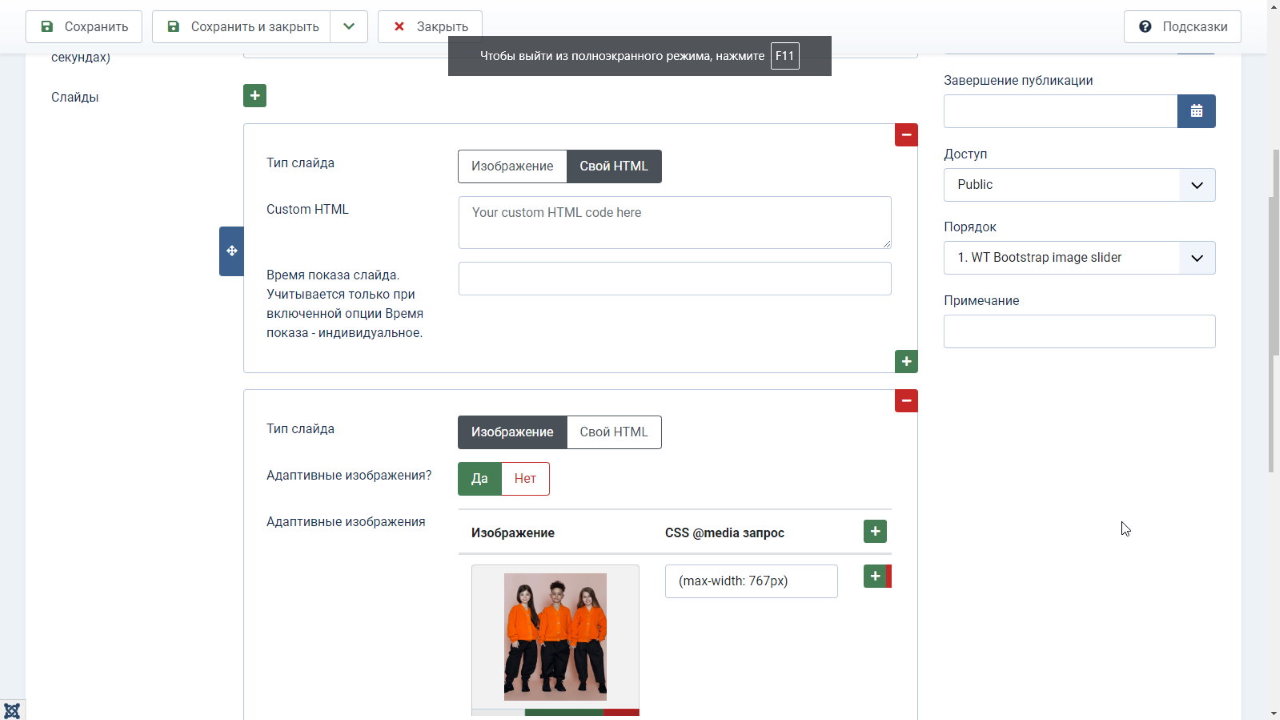Click the page vertical scrollbar
Viewport: 1280px width, 720px height.
[x=1274, y=250]
